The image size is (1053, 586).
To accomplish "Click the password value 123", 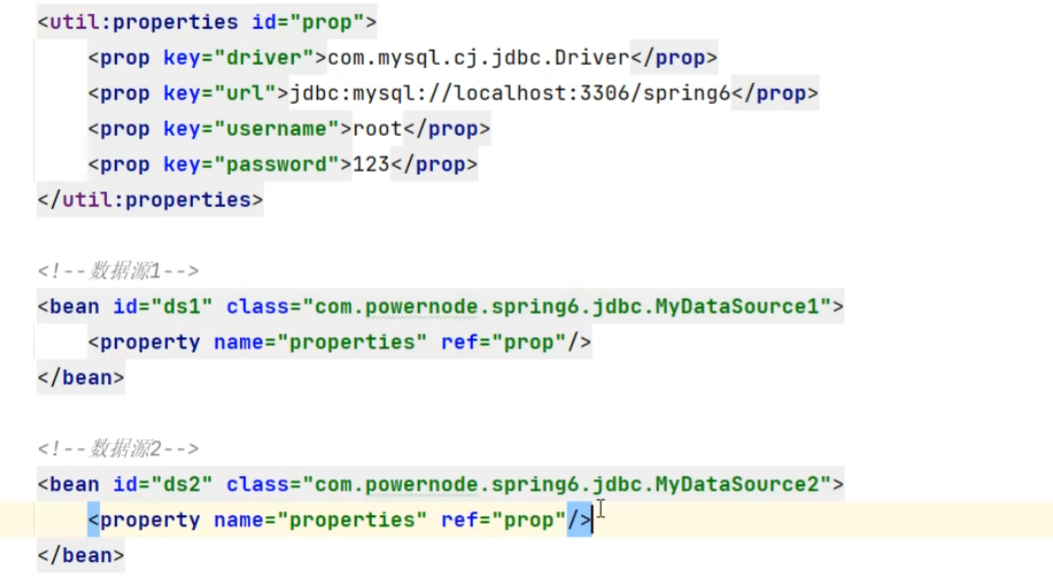I will point(371,165).
